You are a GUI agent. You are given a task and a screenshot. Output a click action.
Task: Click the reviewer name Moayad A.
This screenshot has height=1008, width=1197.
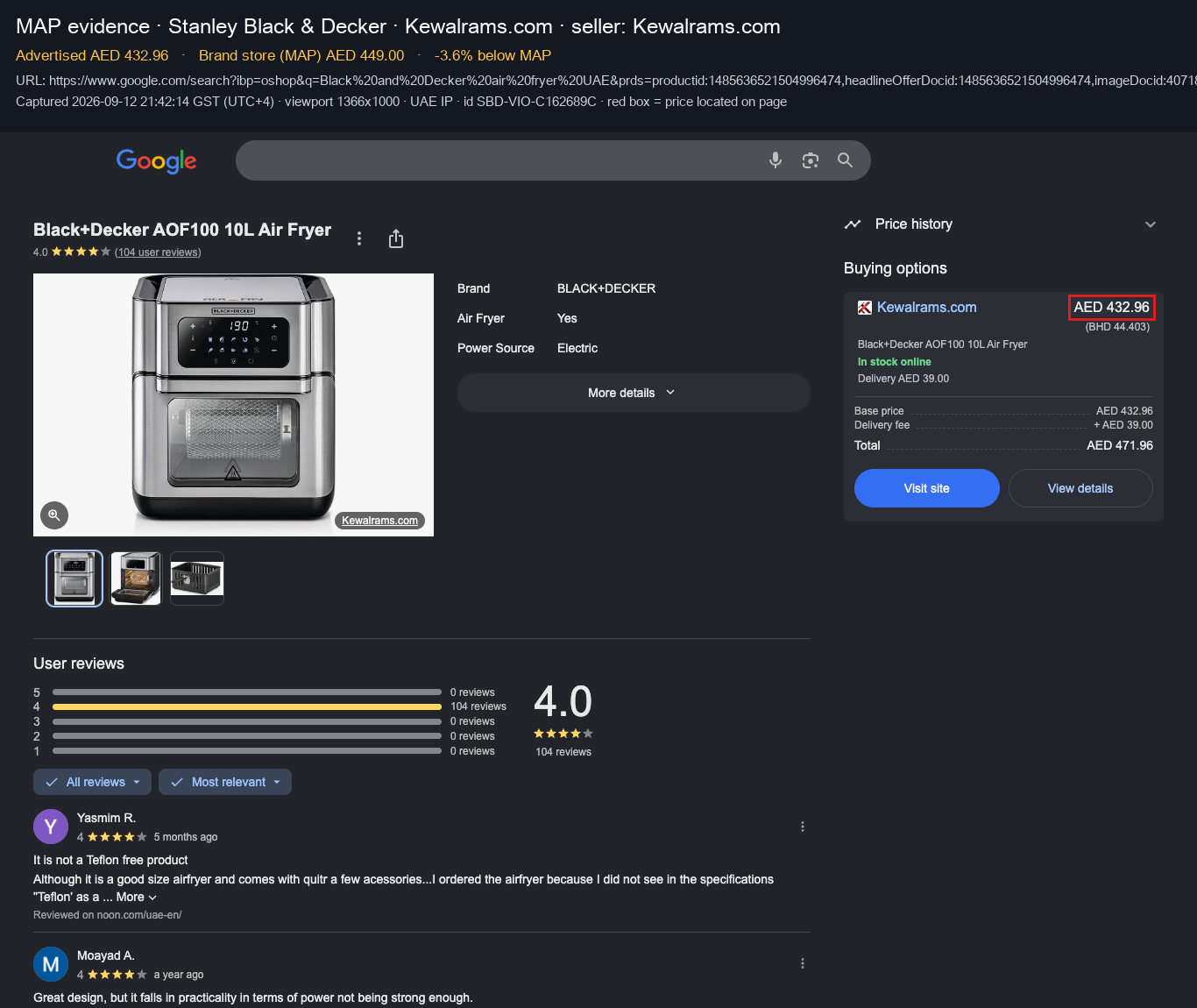[106, 955]
